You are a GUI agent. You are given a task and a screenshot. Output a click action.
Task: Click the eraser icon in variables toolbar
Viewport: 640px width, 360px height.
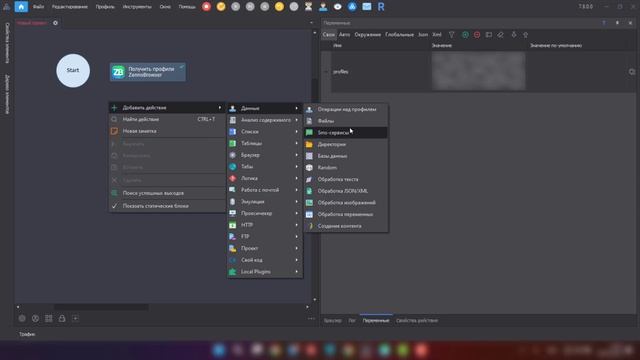500,35
